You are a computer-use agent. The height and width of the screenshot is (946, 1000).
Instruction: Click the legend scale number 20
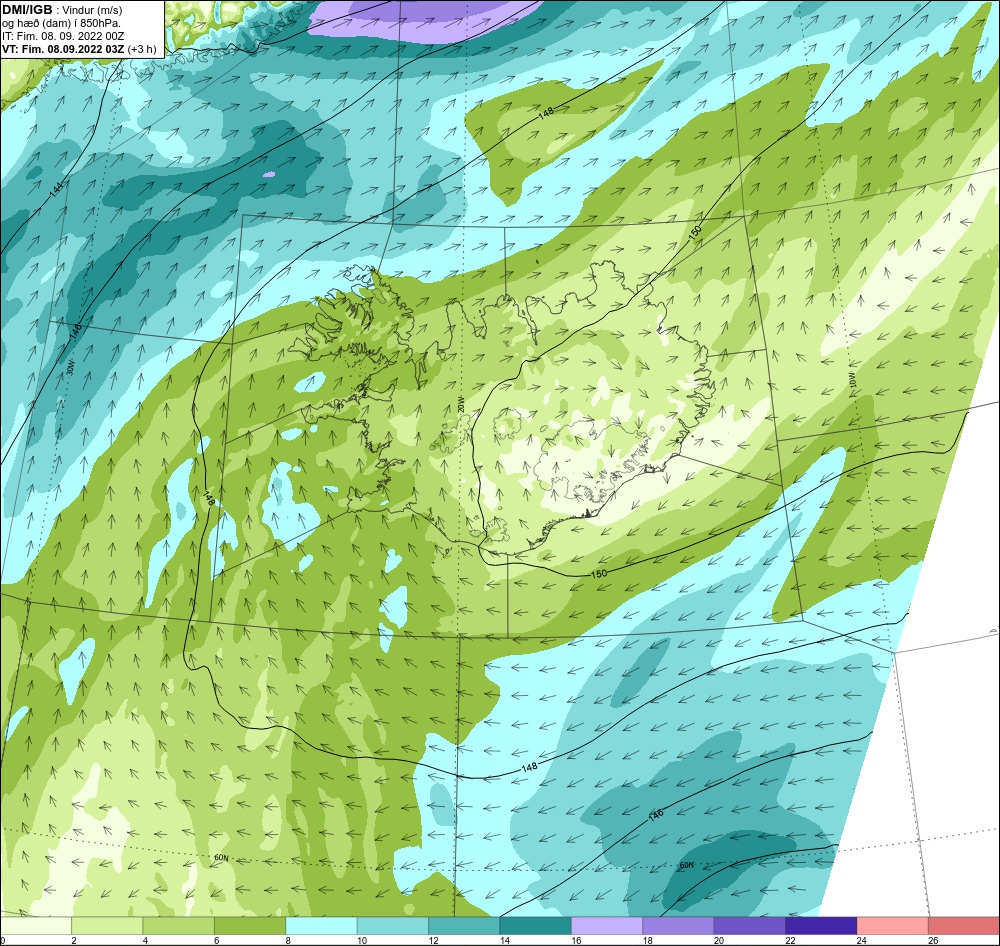click(719, 940)
